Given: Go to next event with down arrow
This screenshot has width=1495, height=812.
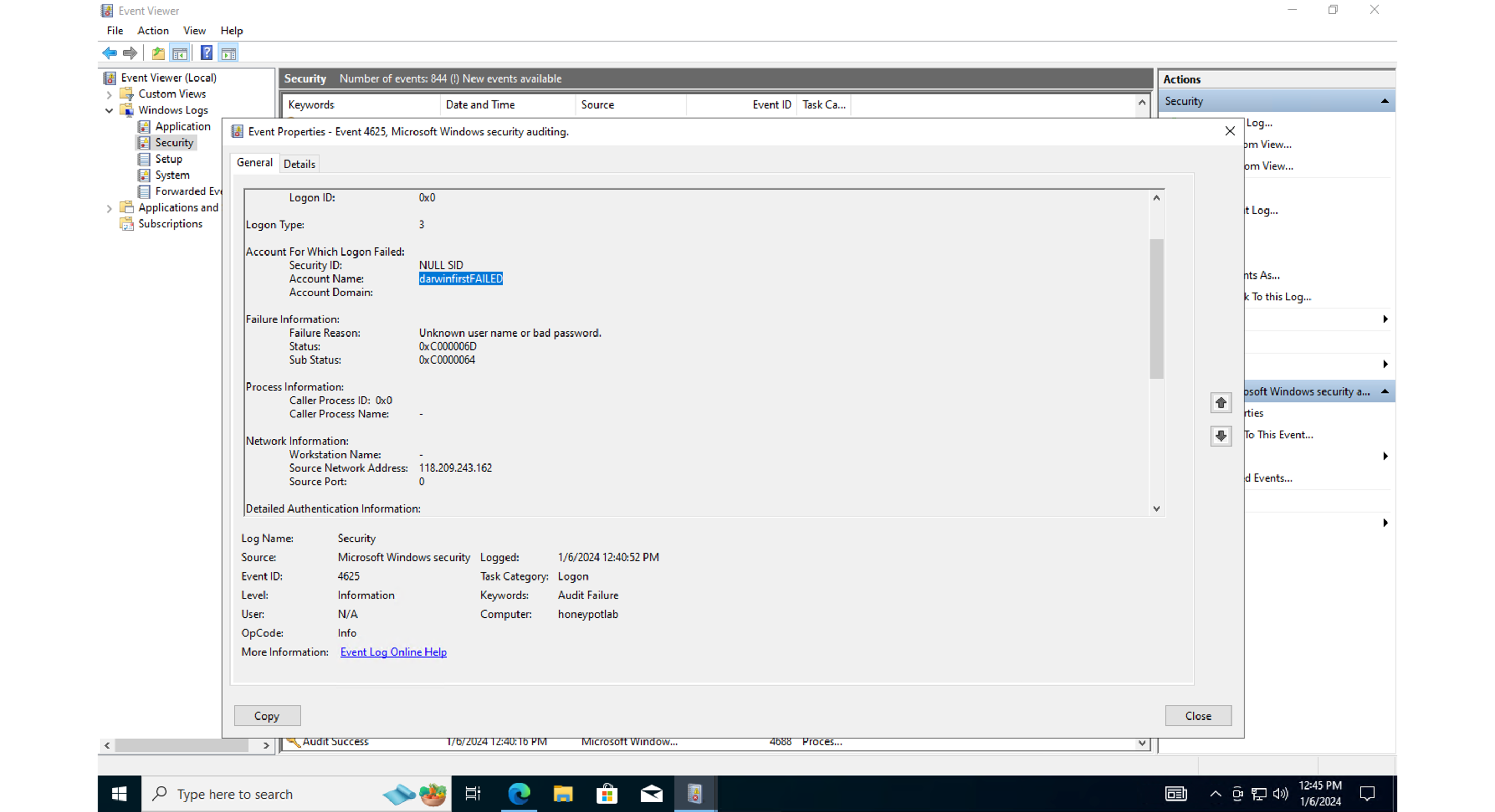Looking at the screenshot, I should coord(1221,436).
